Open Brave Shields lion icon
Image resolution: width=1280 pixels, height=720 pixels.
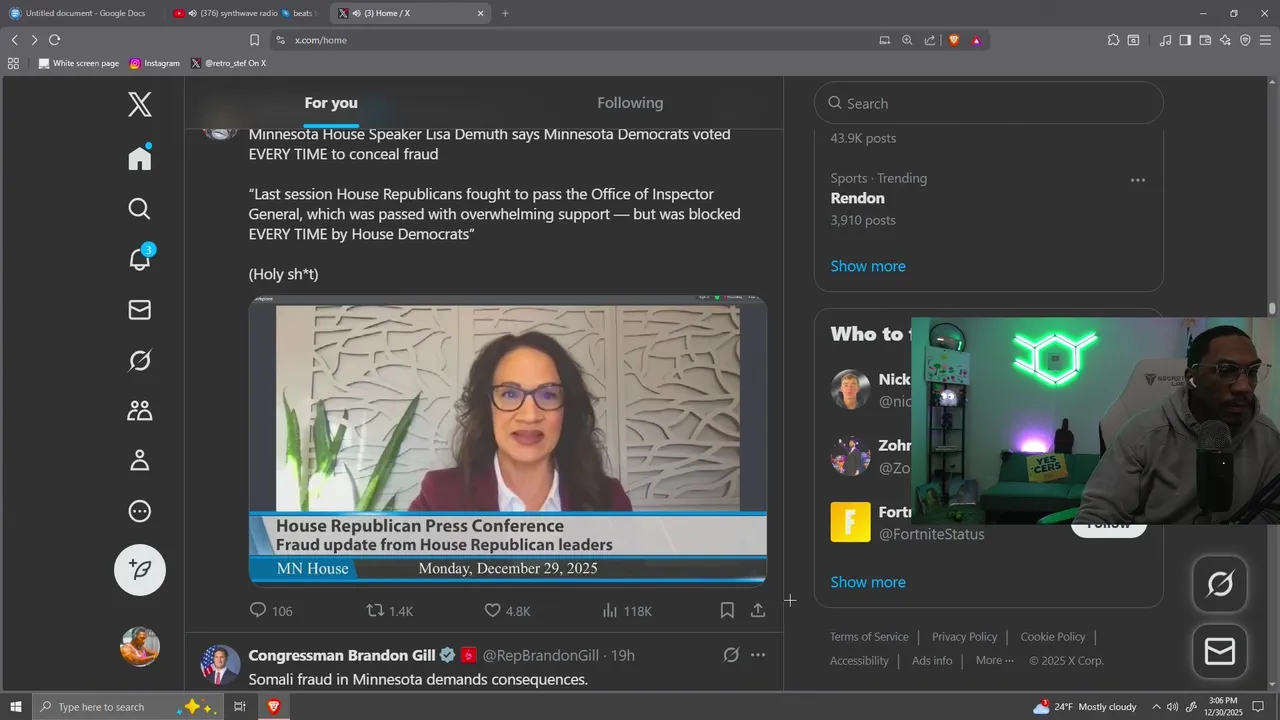coord(953,40)
